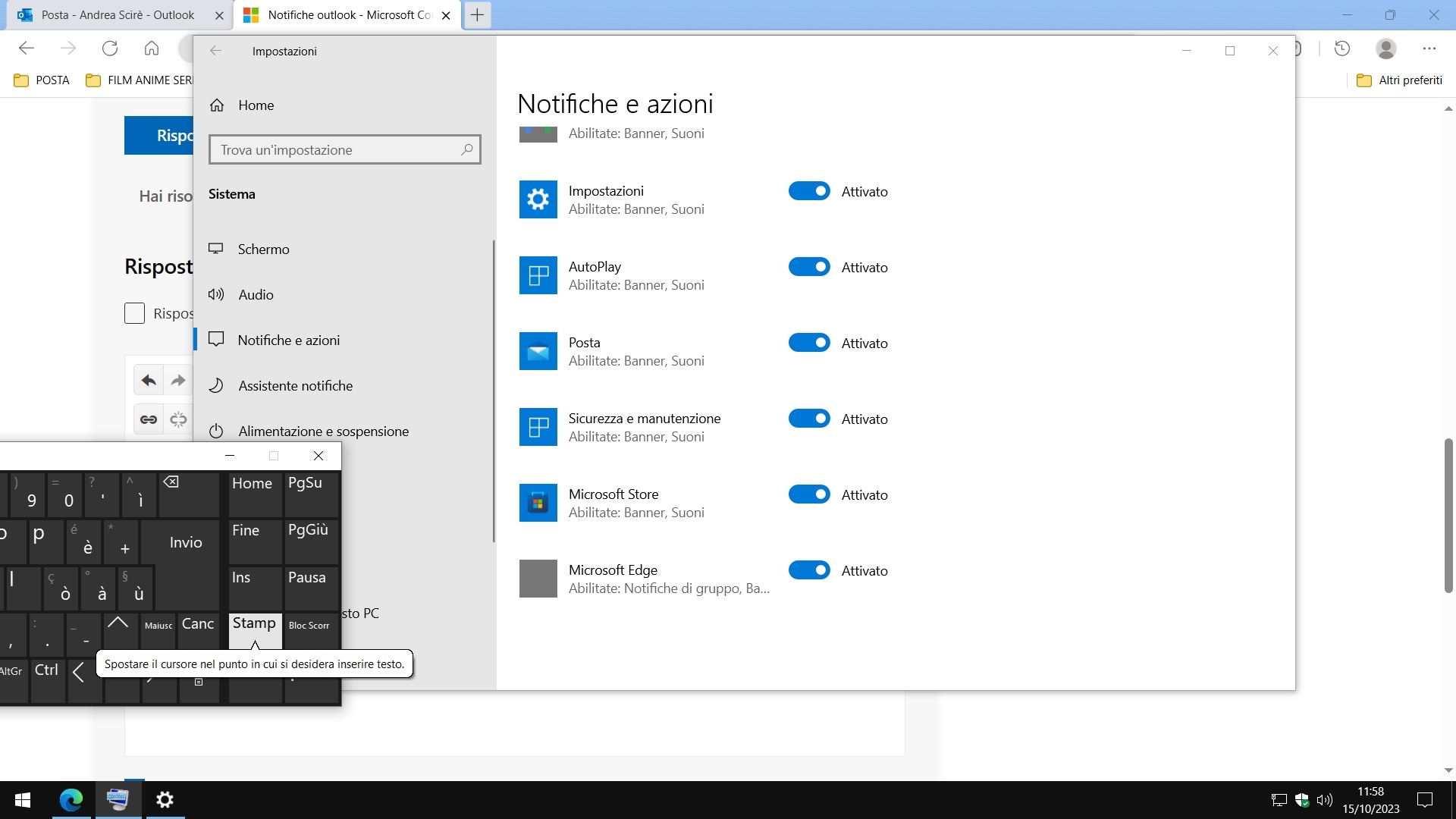The height and width of the screenshot is (819, 1456).
Task: Open the browser history icon
Action: click(1342, 49)
